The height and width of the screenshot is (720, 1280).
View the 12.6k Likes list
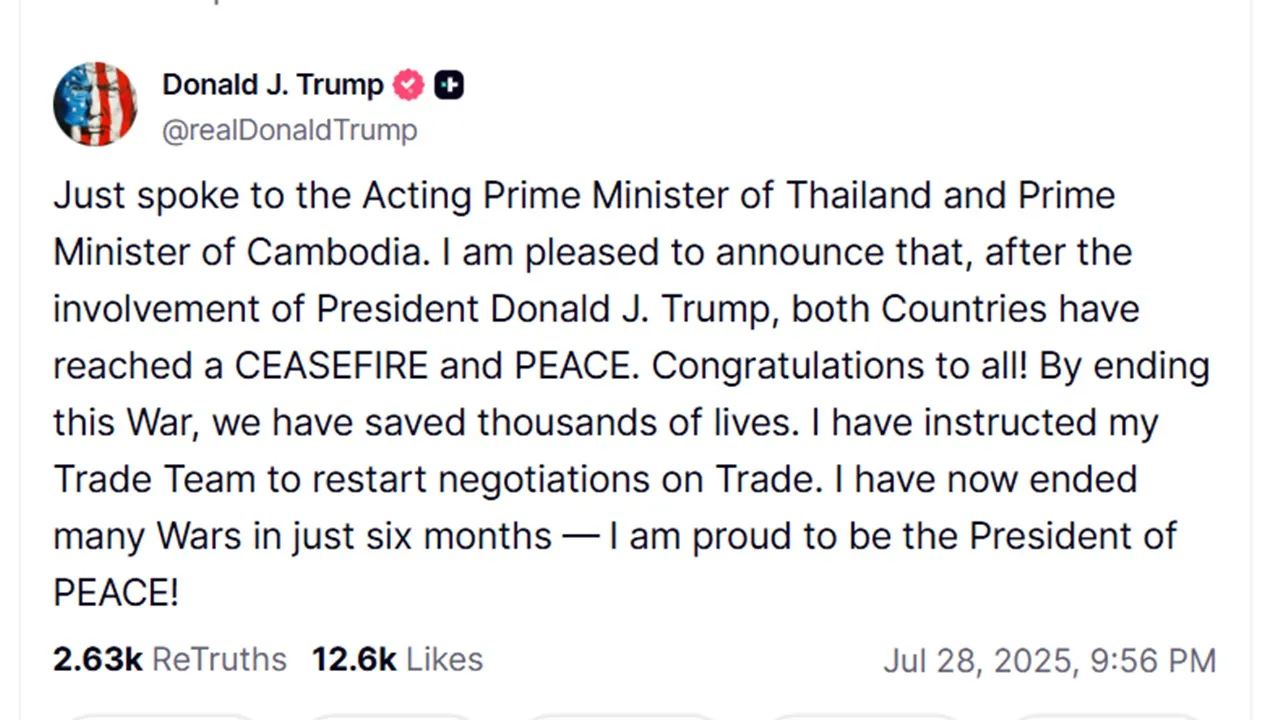coord(397,659)
